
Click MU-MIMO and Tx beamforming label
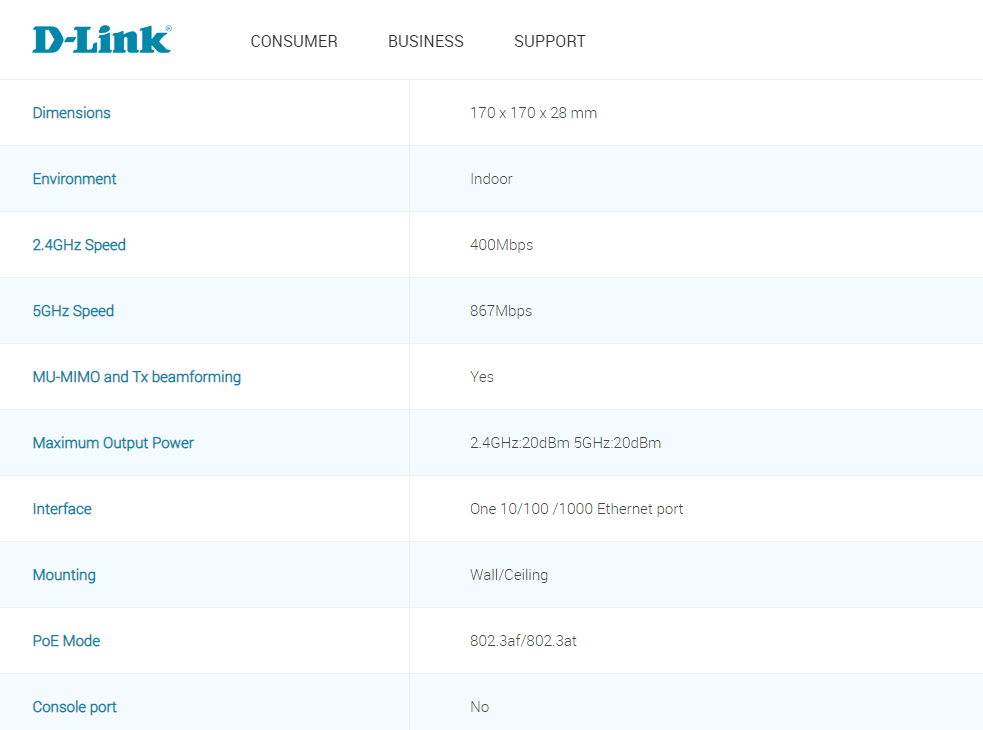[136, 377]
